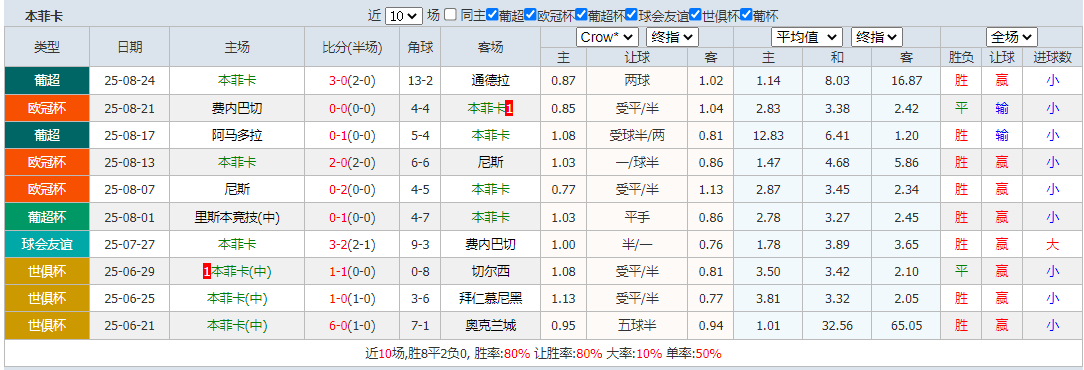Click the 1-0(1-0) score

coord(352,299)
